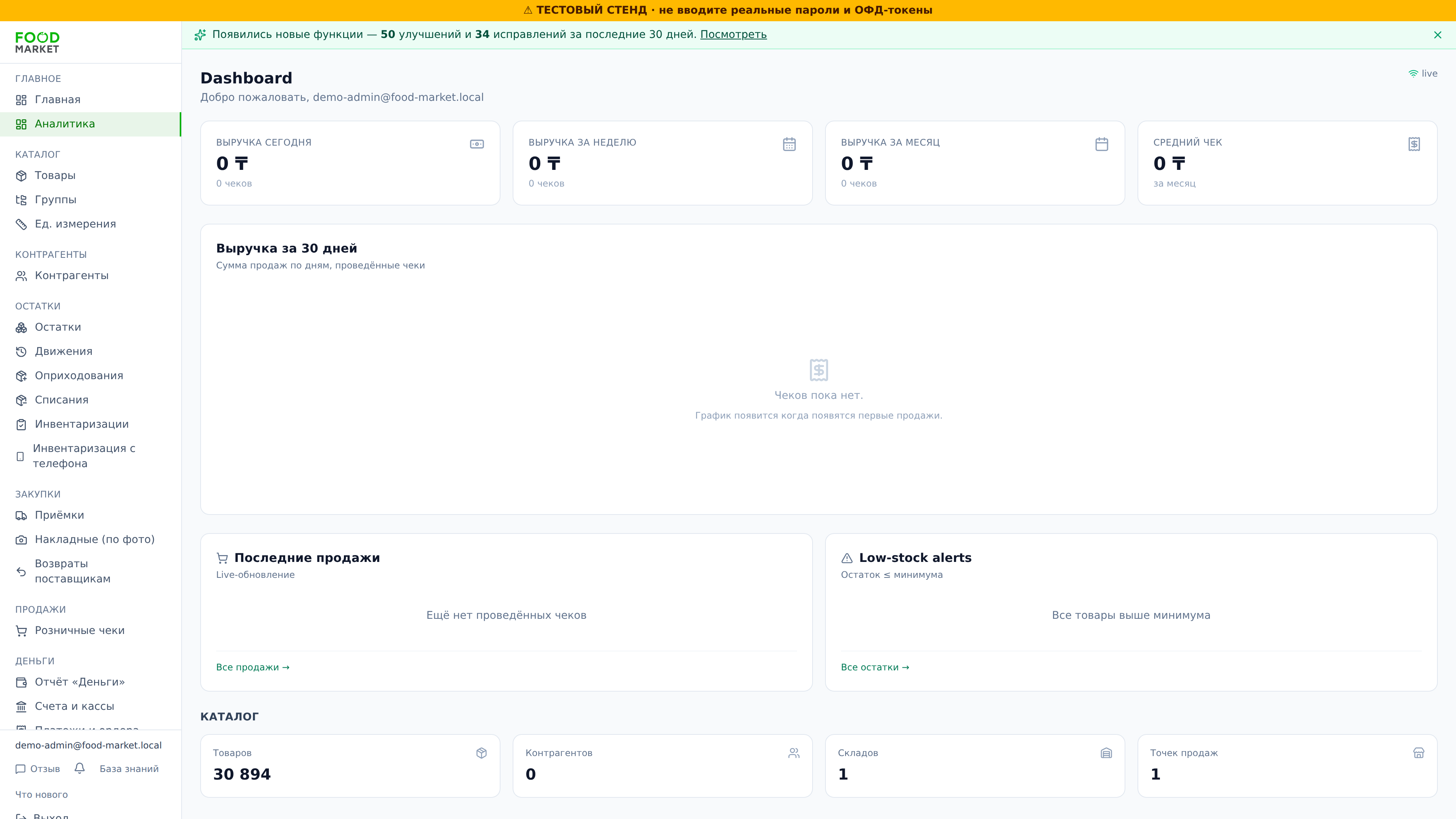Image resolution: width=1456 pixels, height=819 pixels.
Task: Click the box icon on Товаров card
Action: point(481,753)
